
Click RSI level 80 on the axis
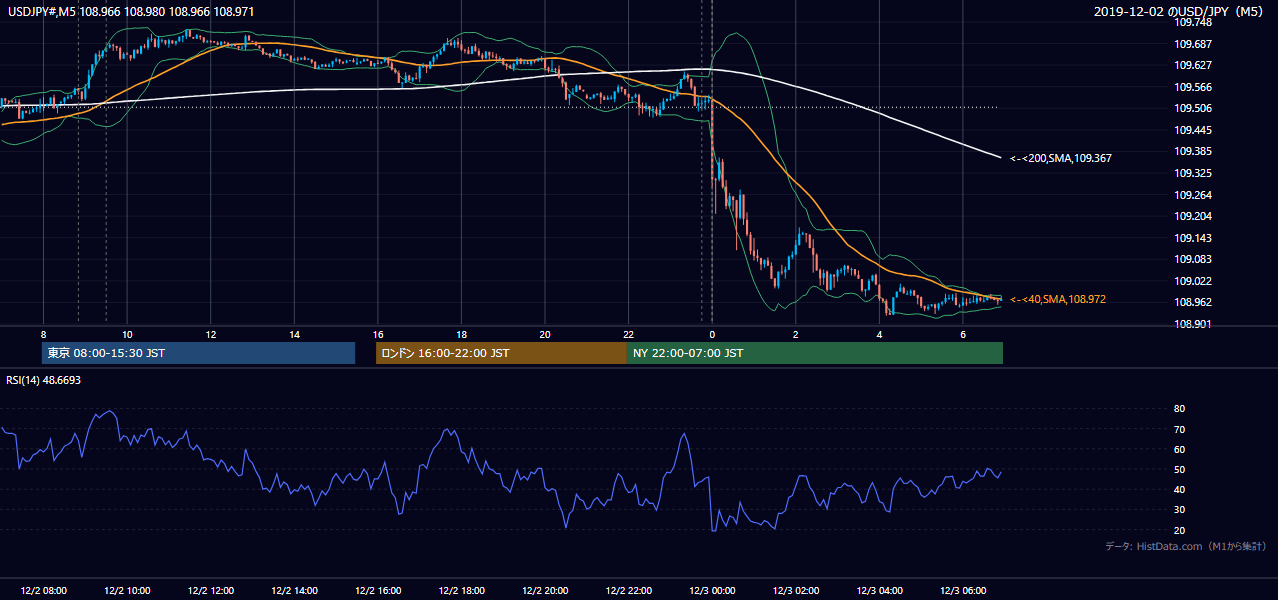pos(1180,409)
